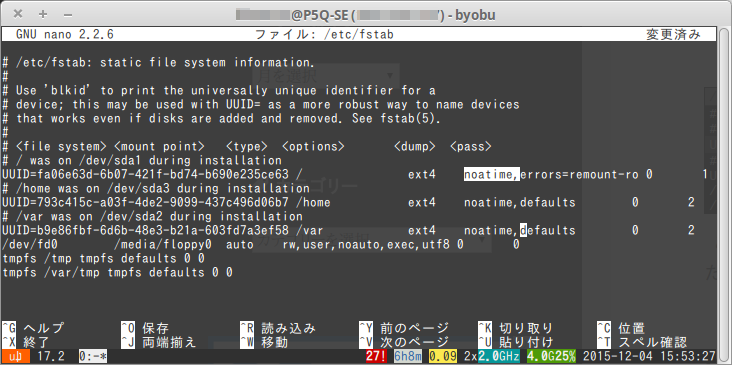Viewport: 732px width, 365px height.
Task: Click the window close X button
Action: click(18, 14)
